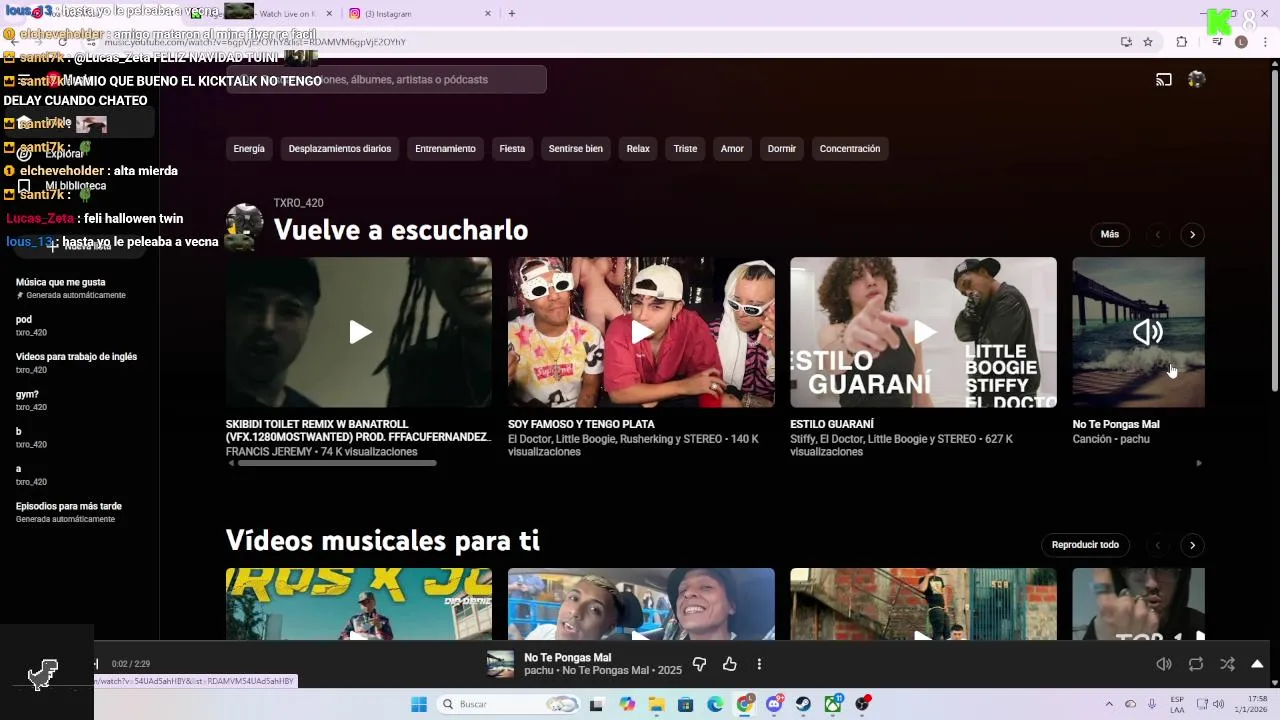Select the Relax chip

point(638,149)
